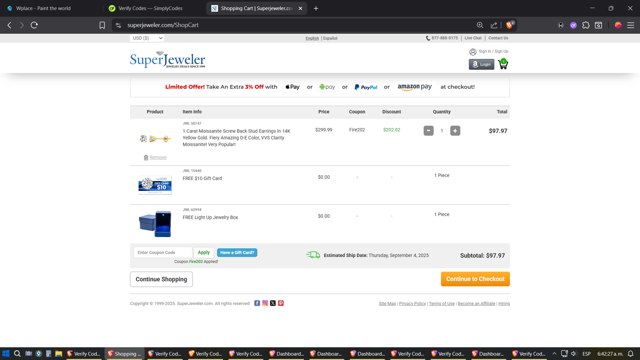The height and width of the screenshot is (360, 640).
Task: Click the ESP keyboard language indicator
Action: (587, 353)
